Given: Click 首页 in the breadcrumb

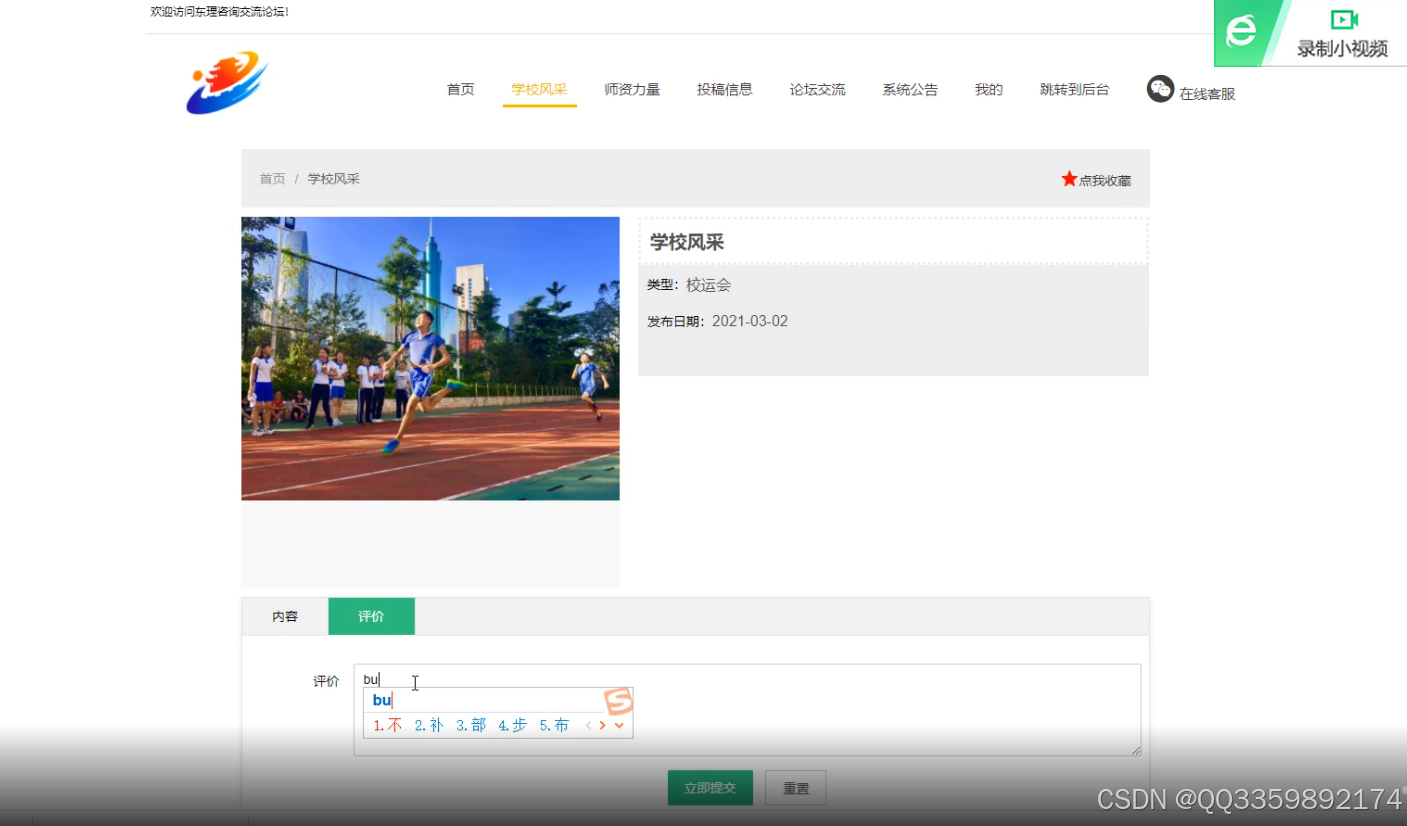Looking at the screenshot, I should [272, 179].
